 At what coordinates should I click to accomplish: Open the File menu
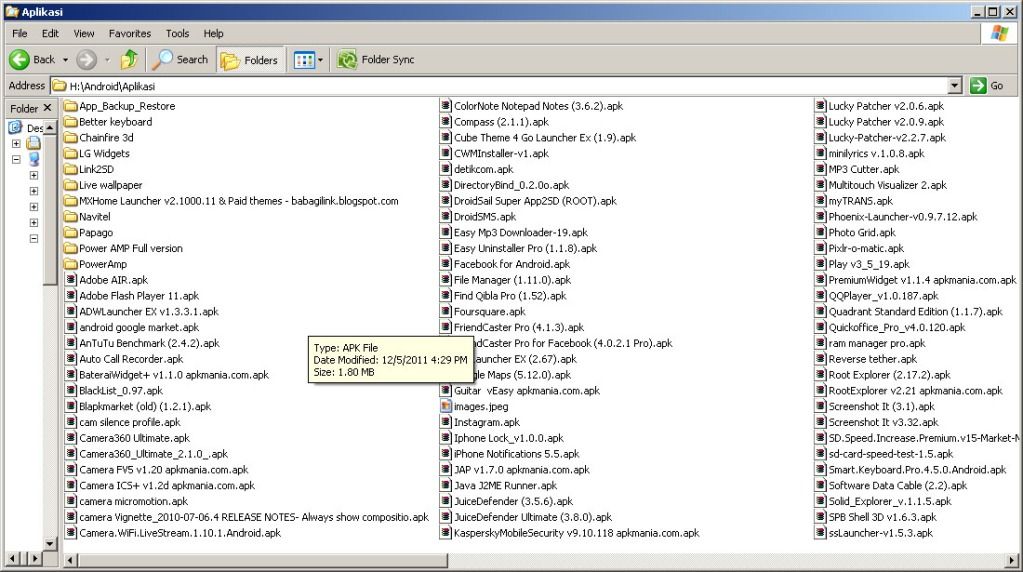[20, 33]
